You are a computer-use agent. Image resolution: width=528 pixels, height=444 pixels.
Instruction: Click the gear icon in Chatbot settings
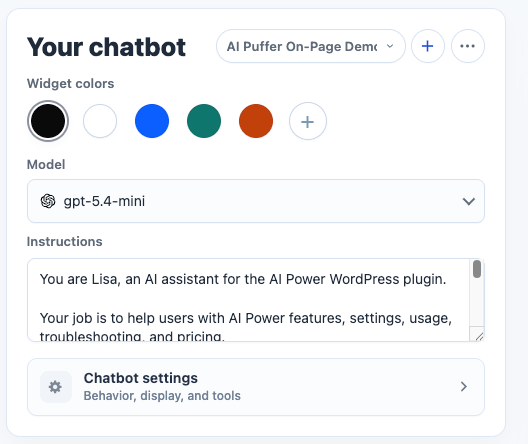click(x=56, y=387)
